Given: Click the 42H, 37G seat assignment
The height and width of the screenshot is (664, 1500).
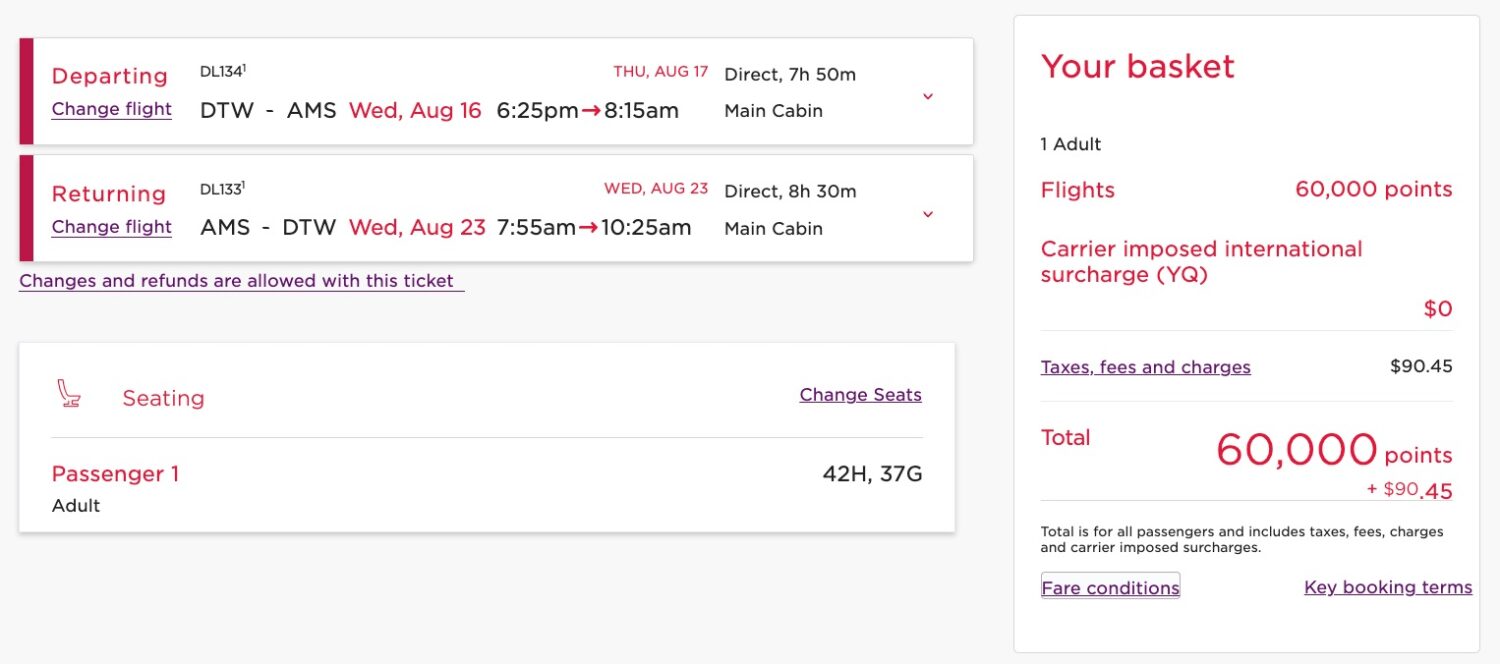Looking at the screenshot, I should tap(872, 474).
